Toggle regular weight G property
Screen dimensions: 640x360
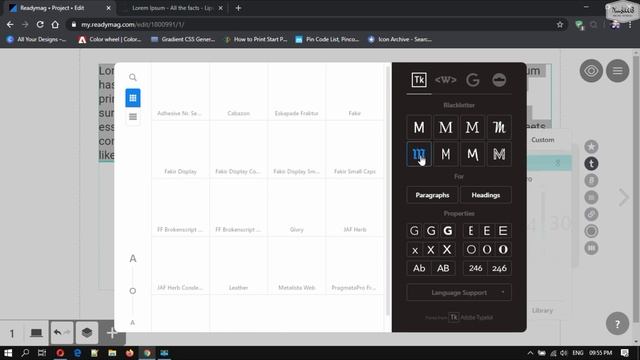click(x=431, y=231)
